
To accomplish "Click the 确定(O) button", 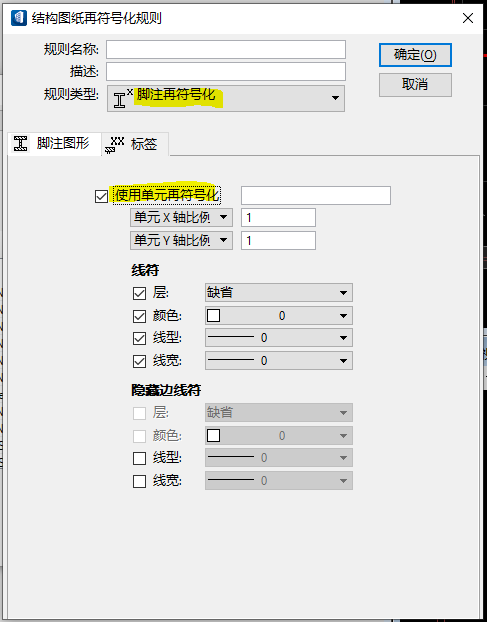I will (415, 55).
